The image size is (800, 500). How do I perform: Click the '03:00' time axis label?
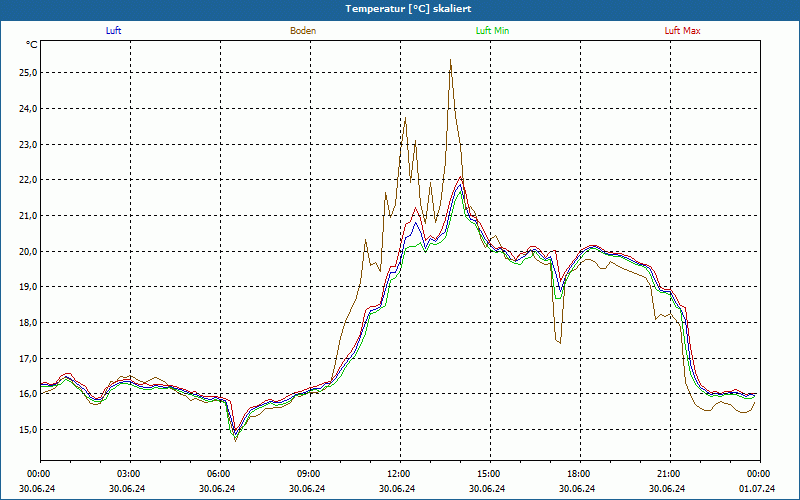(130, 474)
